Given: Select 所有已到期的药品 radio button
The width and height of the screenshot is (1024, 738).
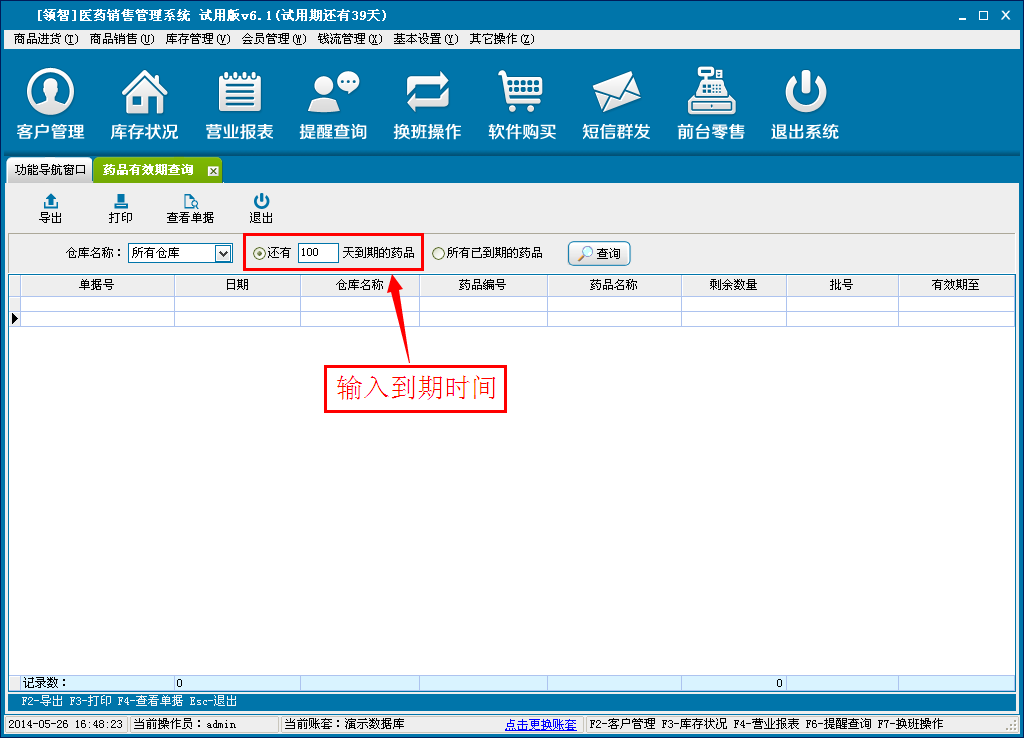Looking at the screenshot, I should tap(438, 254).
